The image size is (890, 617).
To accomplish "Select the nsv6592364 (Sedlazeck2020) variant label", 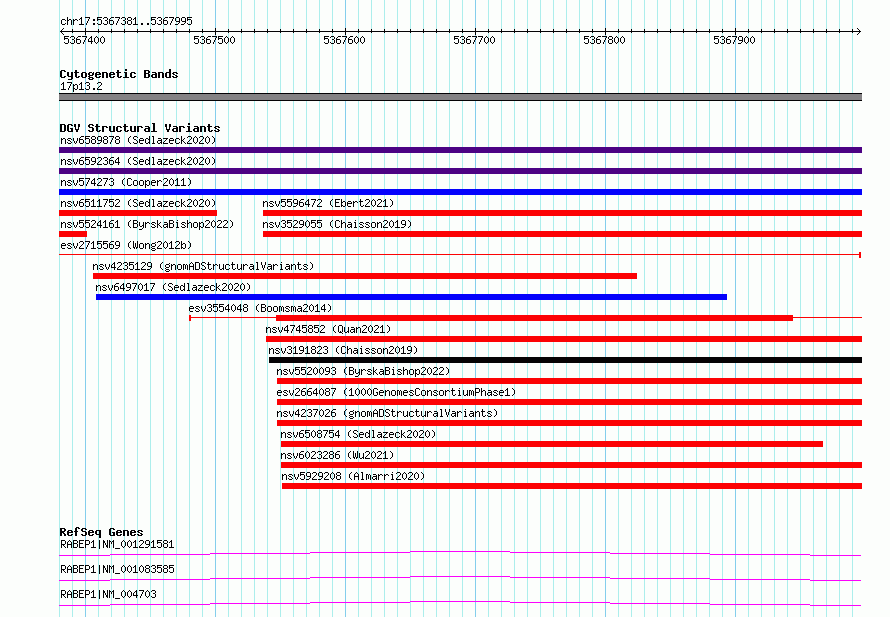I will pos(138,161).
